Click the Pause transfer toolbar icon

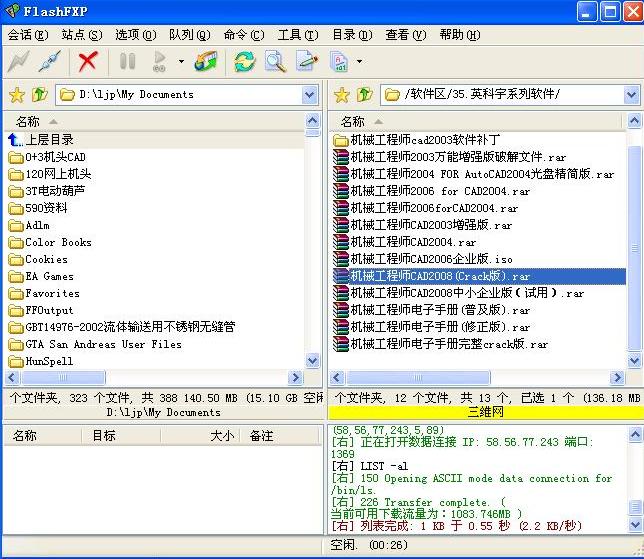(x=127, y=62)
